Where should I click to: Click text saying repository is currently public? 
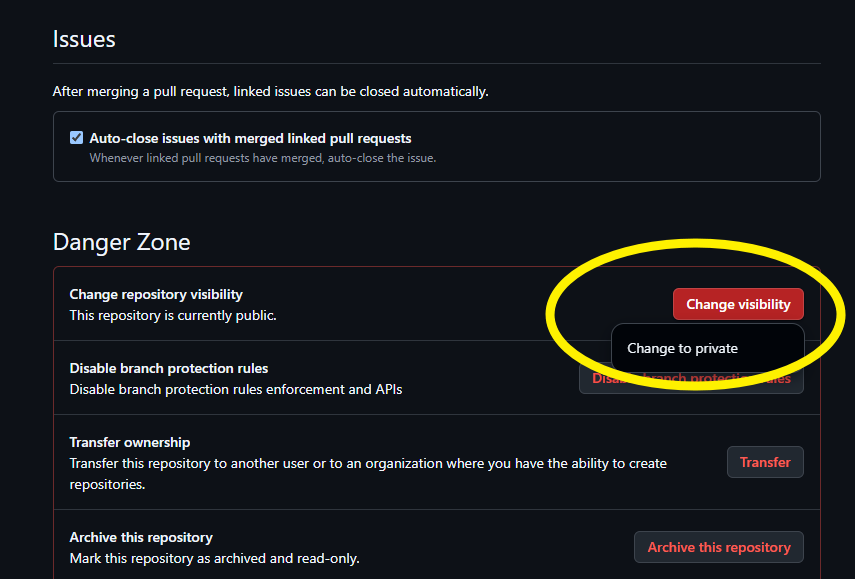[x=173, y=316]
